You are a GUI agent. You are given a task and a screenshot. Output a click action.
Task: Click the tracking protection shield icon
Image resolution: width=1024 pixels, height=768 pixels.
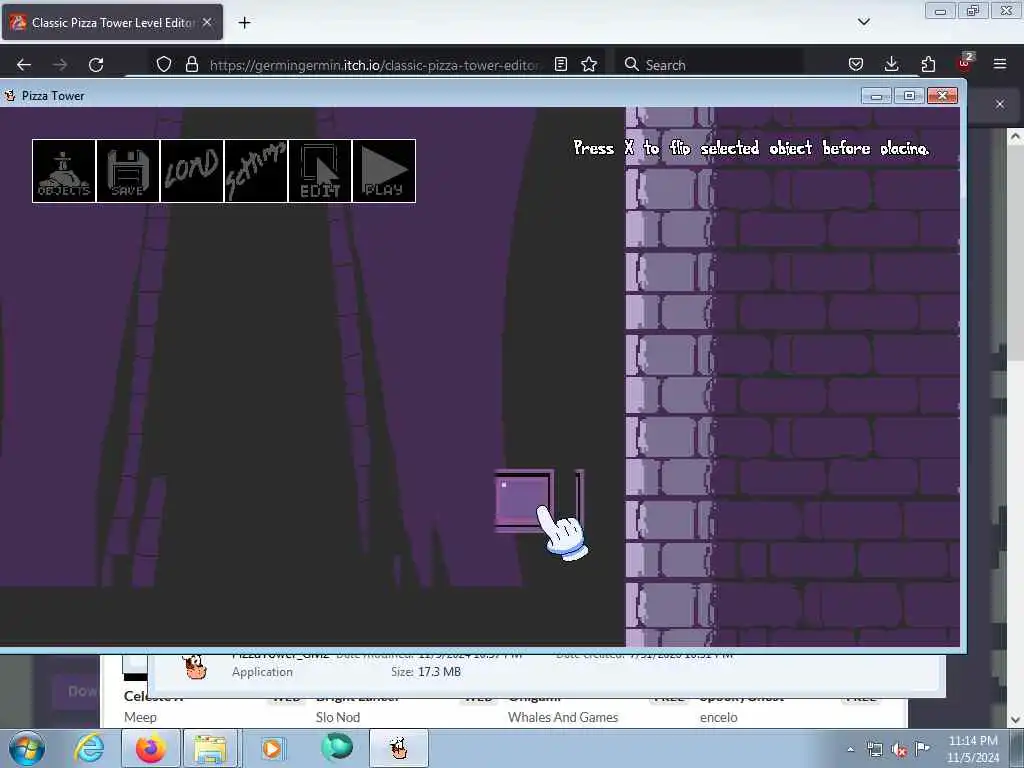pyautogui.click(x=164, y=64)
